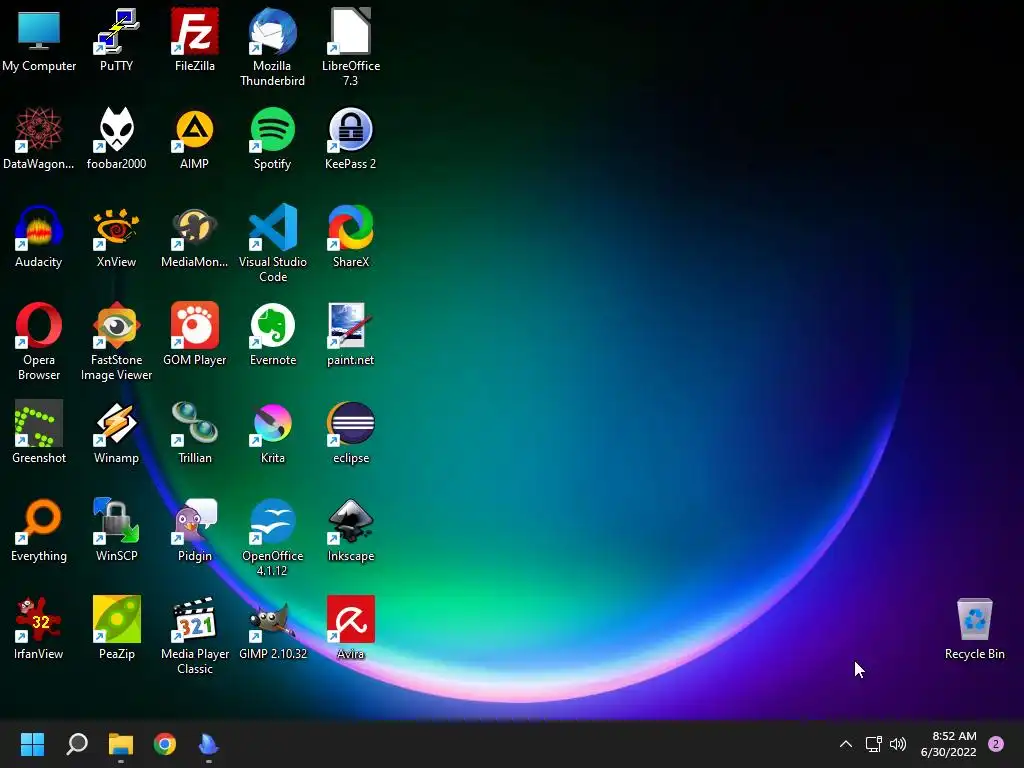This screenshot has width=1024, height=768.
Task: Select the Evernote desktop shortcut
Action: (x=272, y=334)
